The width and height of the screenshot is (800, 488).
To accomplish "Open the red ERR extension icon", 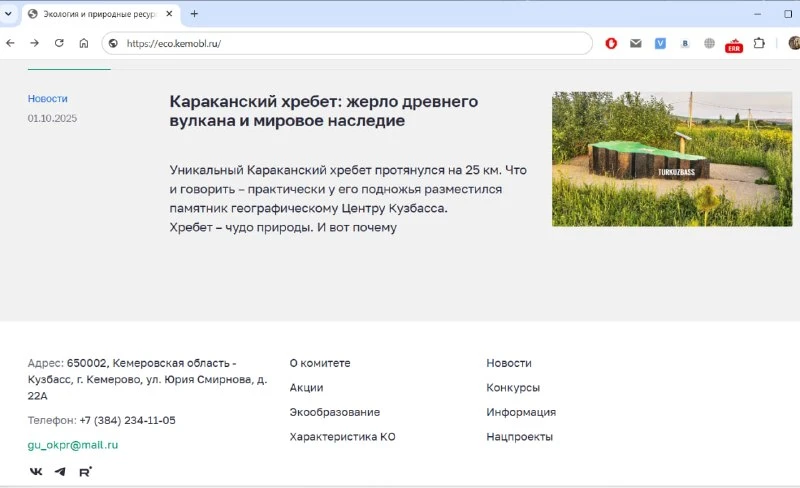I will pos(734,45).
